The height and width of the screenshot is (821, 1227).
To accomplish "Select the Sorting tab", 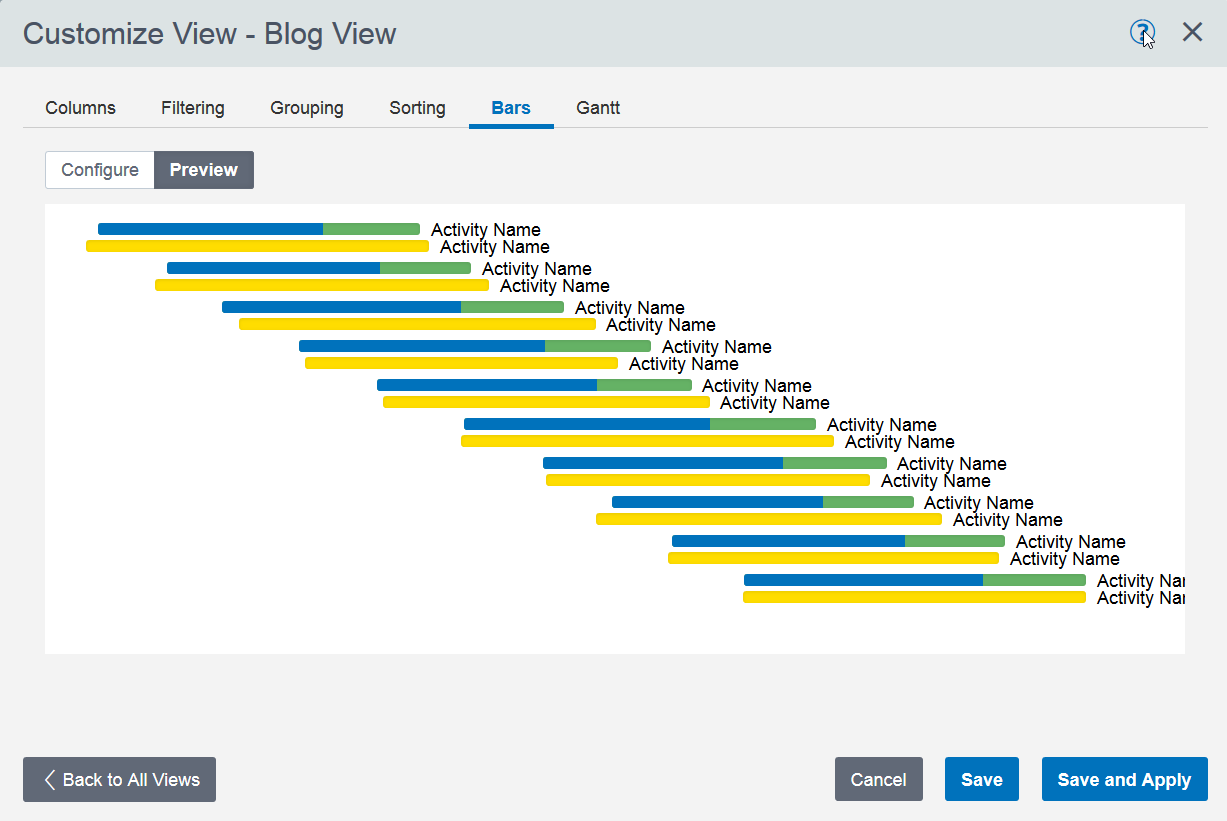I will [x=417, y=108].
